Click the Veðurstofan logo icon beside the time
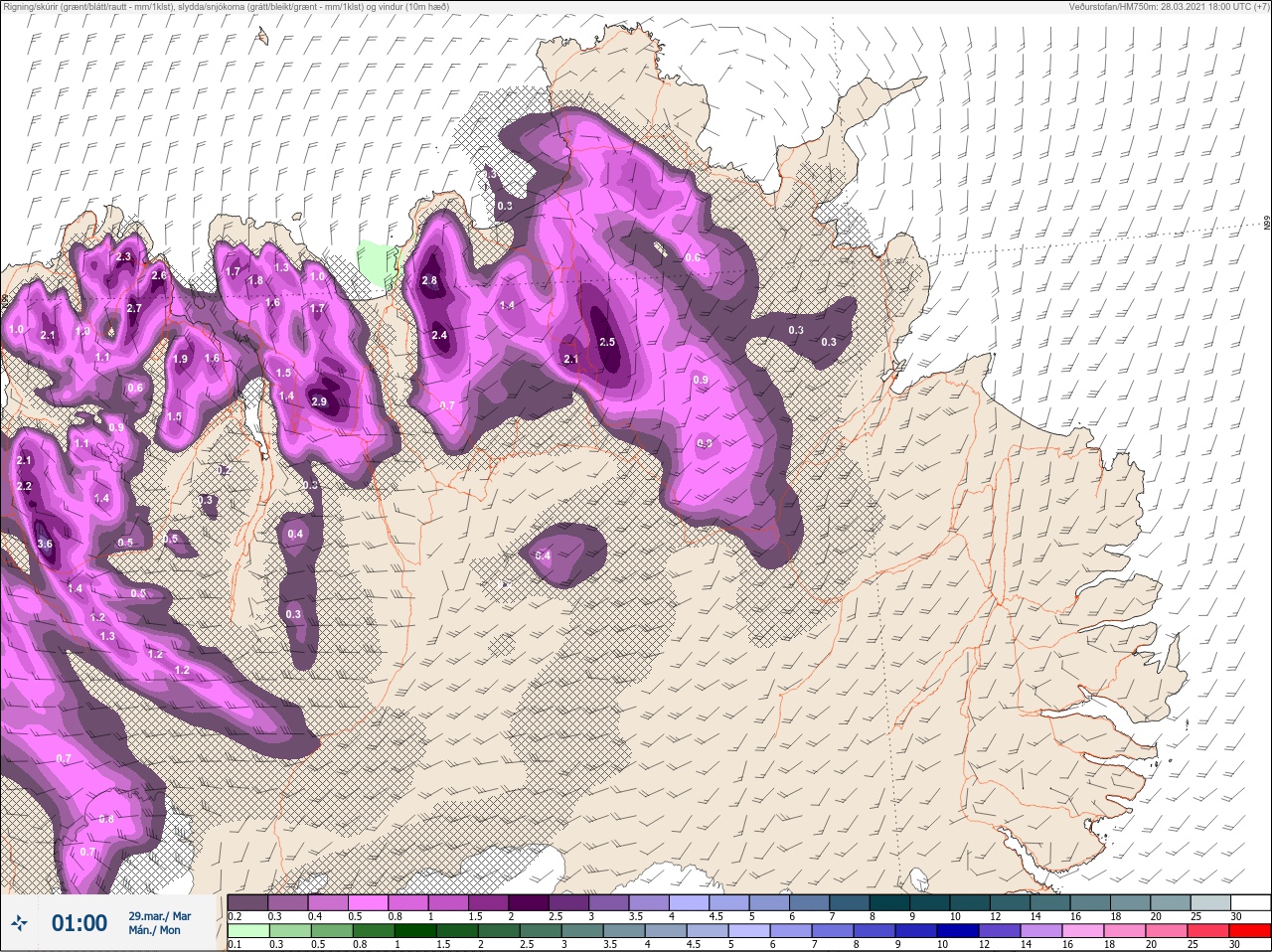1272x952 pixels. pos(19,923)
